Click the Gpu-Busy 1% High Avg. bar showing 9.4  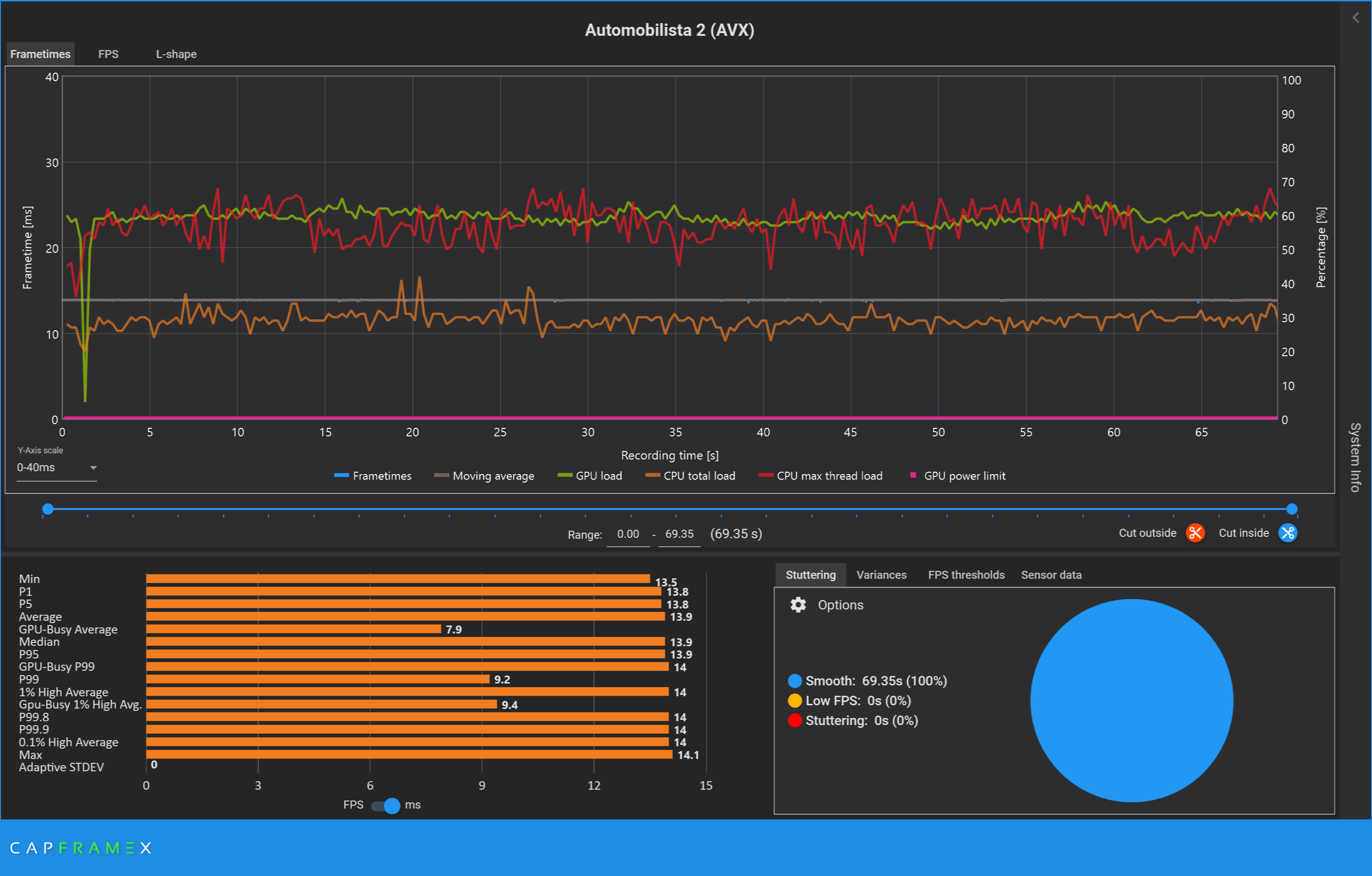[321, 705]
